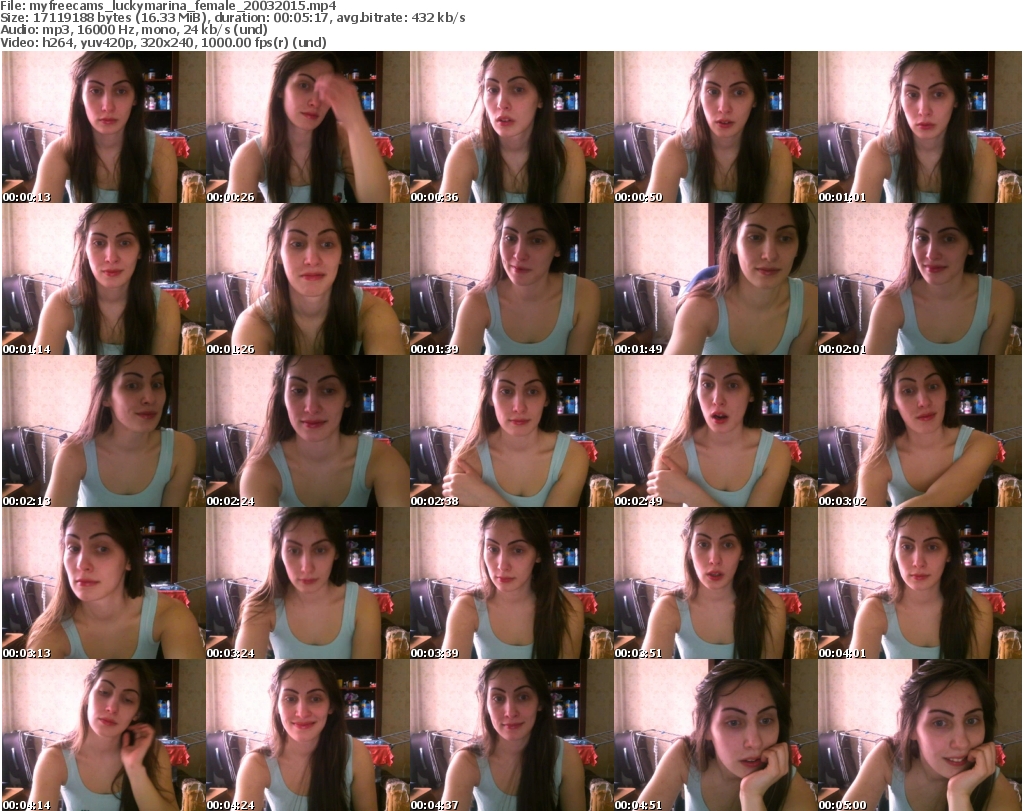Click the 00:01:39 preview frame
Image resolution: width=1024 pixels, height=811 pixels.
tap(512, 279)
